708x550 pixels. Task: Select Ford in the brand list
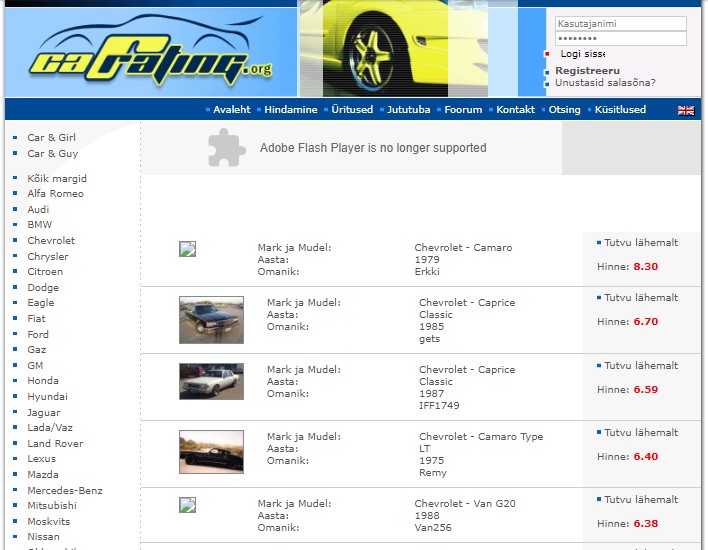coord(38,335)
